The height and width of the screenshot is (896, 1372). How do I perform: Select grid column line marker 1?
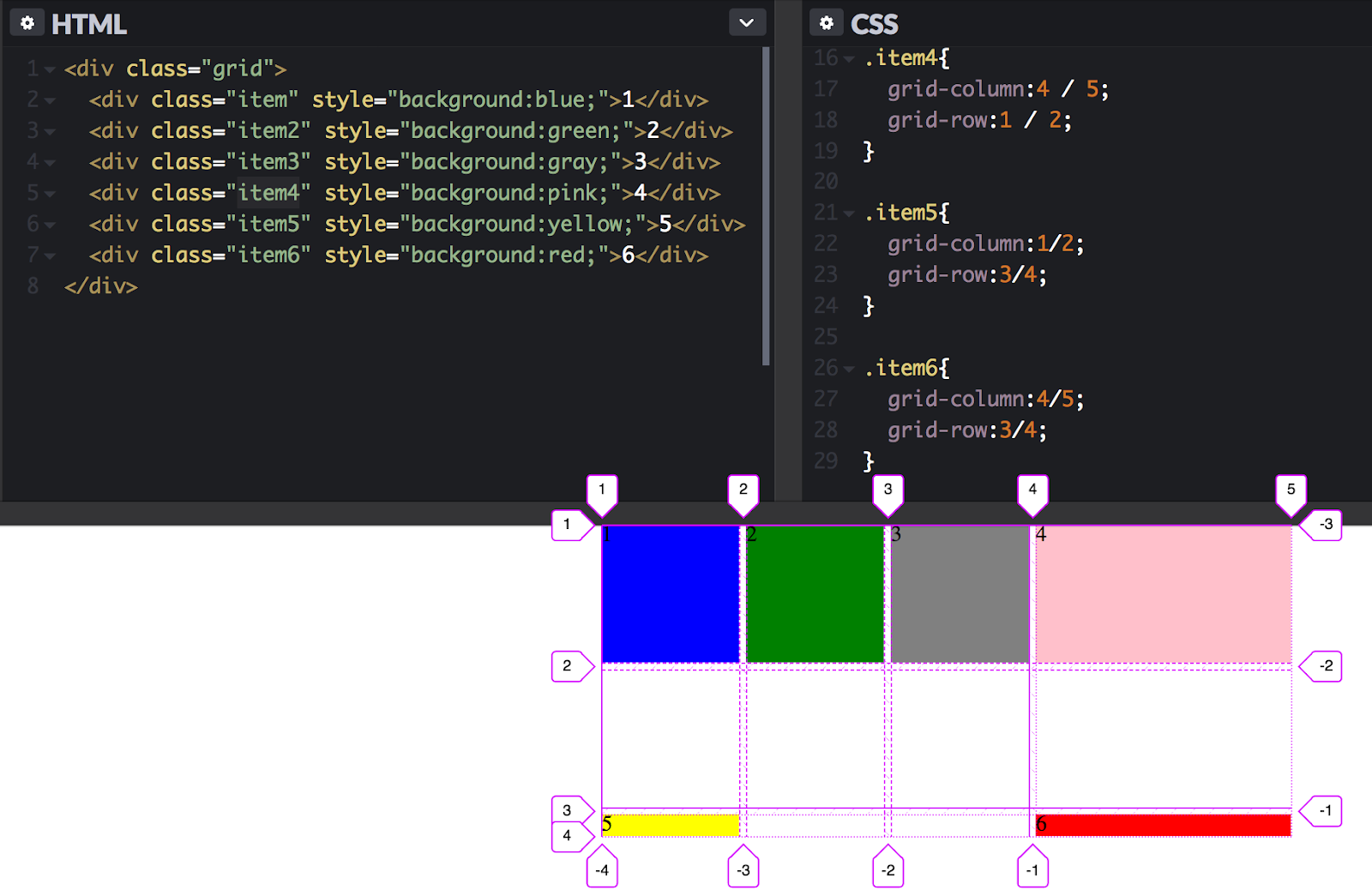point(602,490)
